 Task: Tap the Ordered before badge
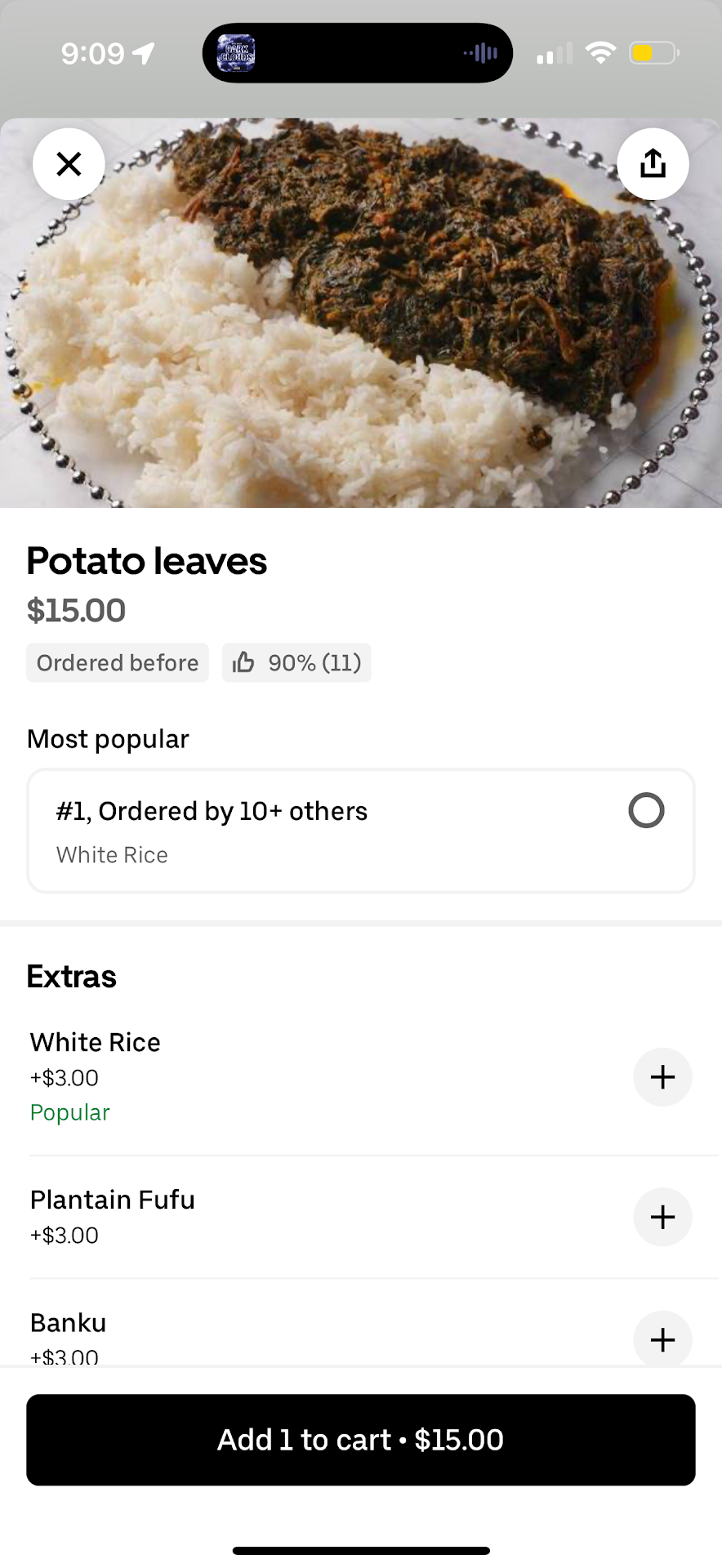pyautogui.click(x=118, y=662)
